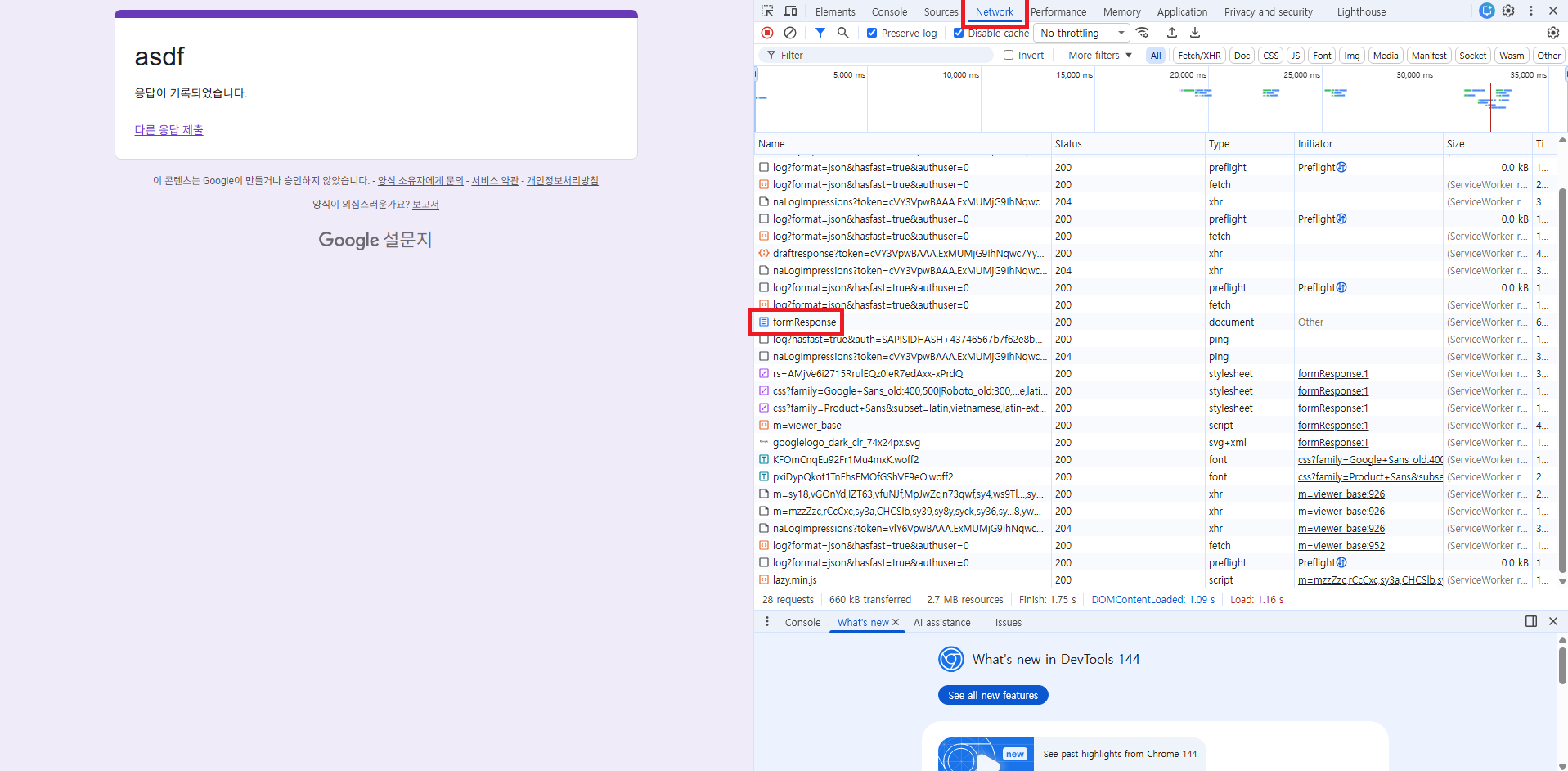Screen dimensions: 1568x771
Task: Click the Export HAR download icon
Action: pos(1194,33)
